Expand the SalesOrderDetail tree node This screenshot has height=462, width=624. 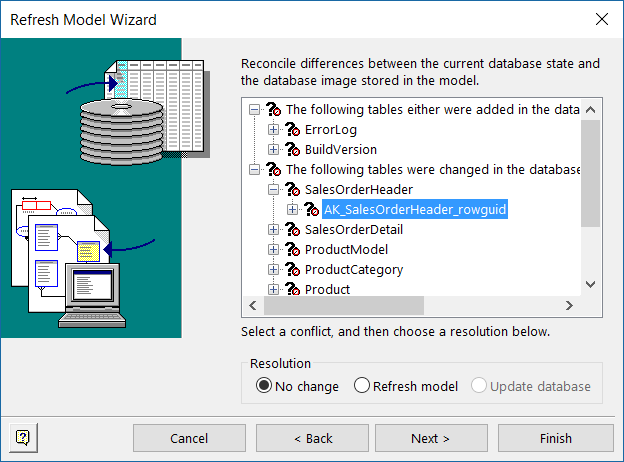coord(273,230)
